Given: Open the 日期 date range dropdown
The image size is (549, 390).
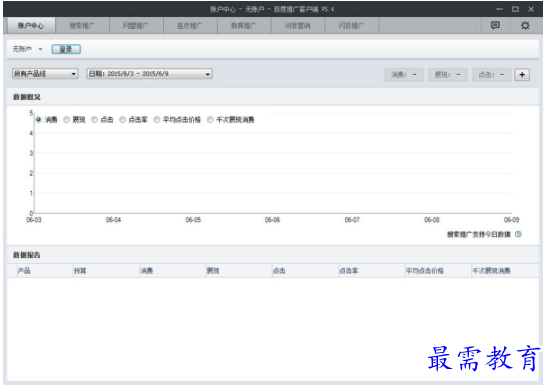Looking at the screenshot, I should point(150,74).
